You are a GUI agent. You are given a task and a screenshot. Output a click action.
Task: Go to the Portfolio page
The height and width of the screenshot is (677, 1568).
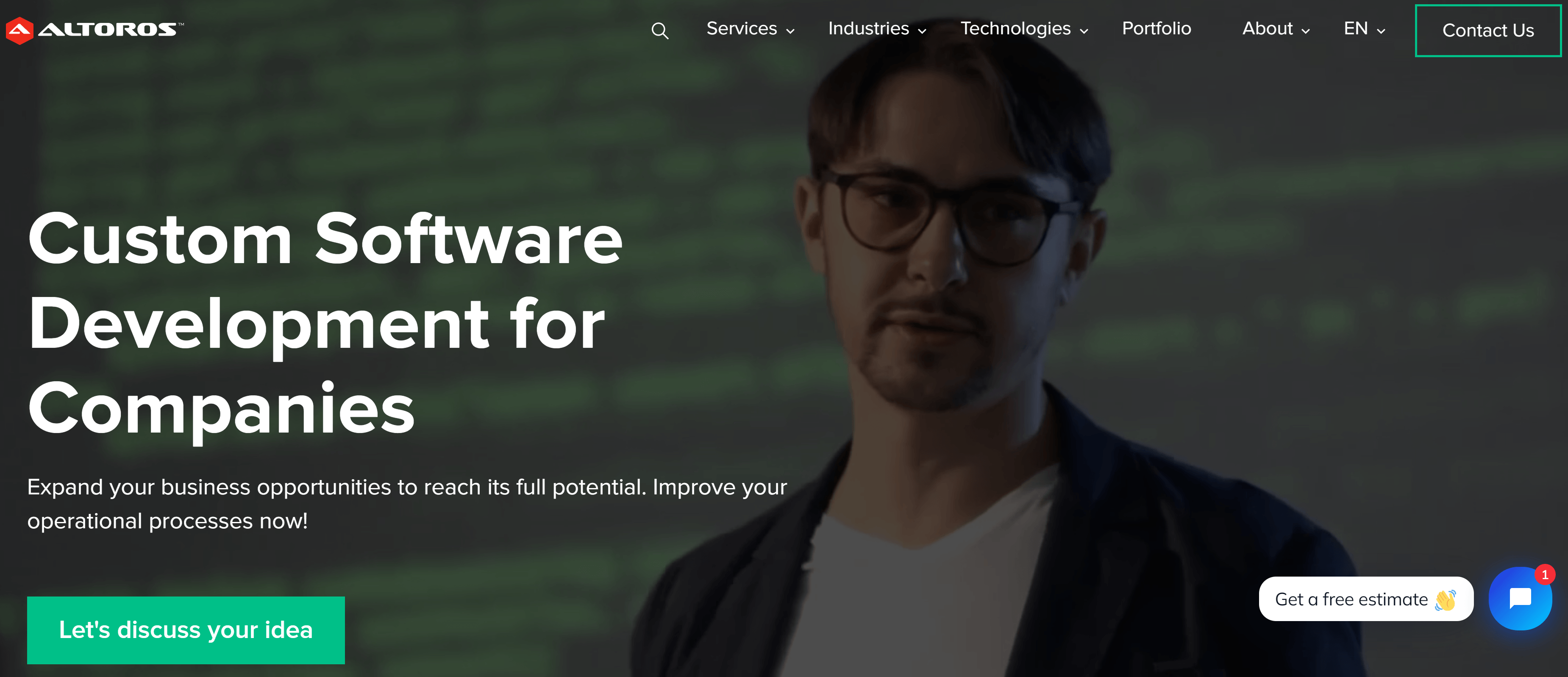coord(1157,28)
